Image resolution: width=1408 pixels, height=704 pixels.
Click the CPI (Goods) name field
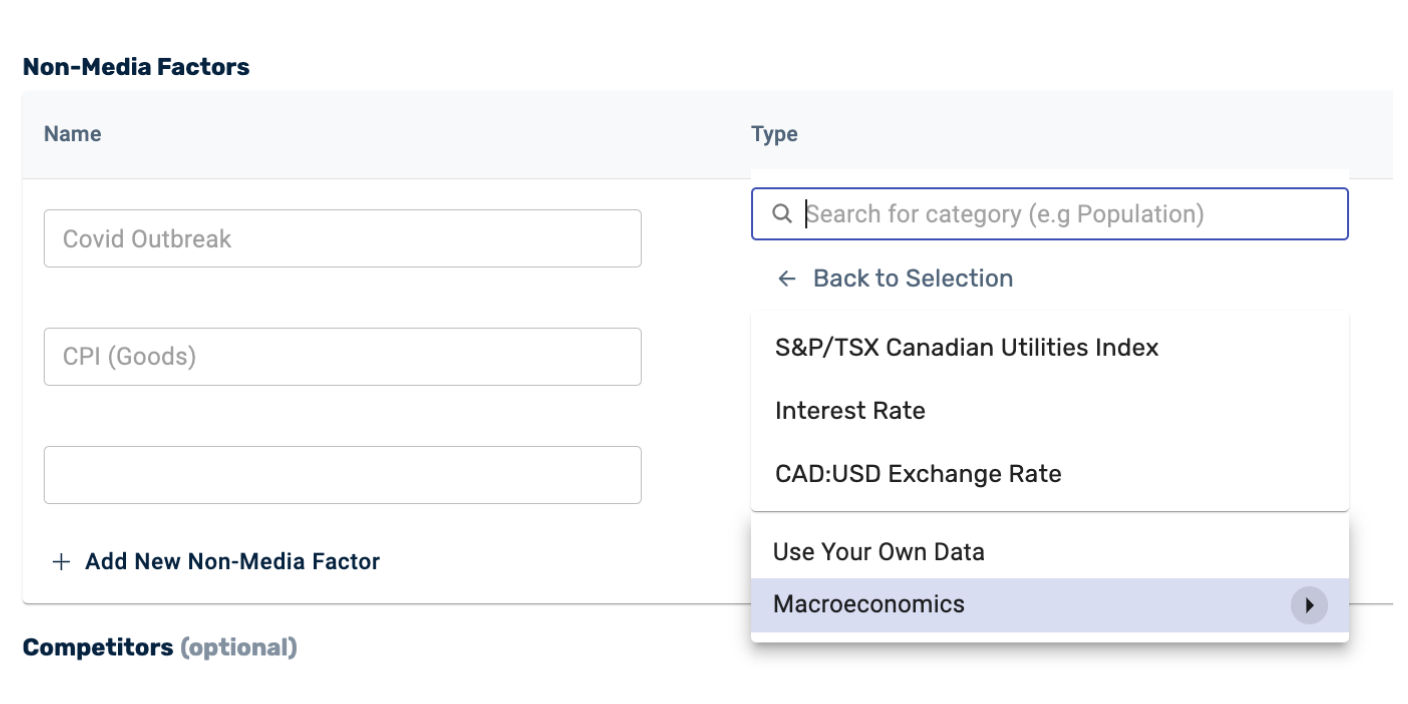(342, 356)
